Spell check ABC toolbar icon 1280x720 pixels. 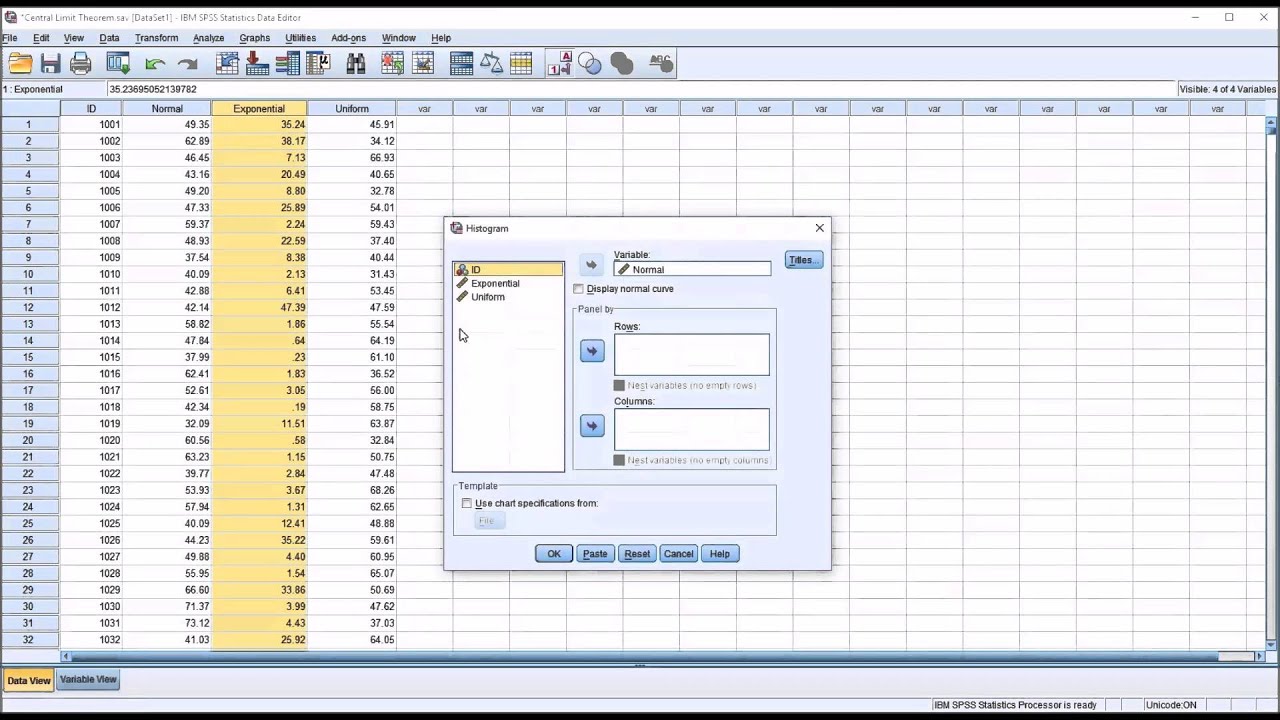(x=661, y=64)
